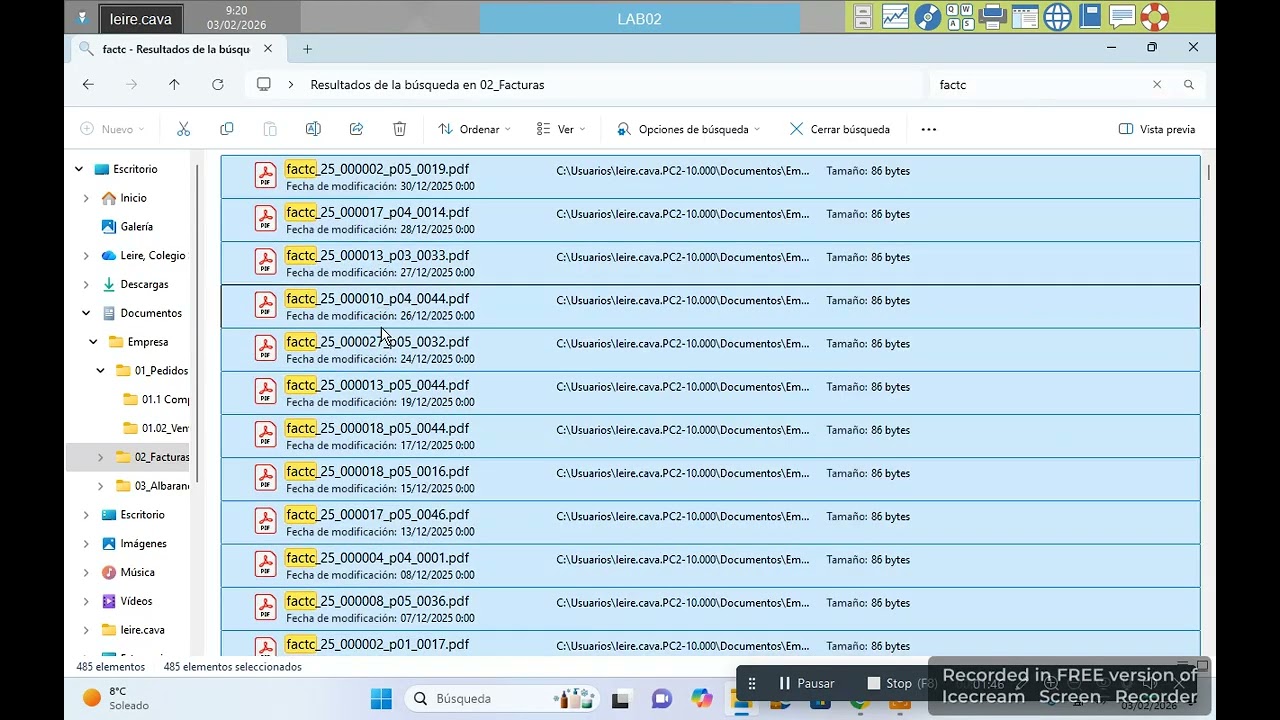Expand the Imágenes node chevron
Image resolution: width=1280 pixels, height=720 pixels.
pos(86,544)
